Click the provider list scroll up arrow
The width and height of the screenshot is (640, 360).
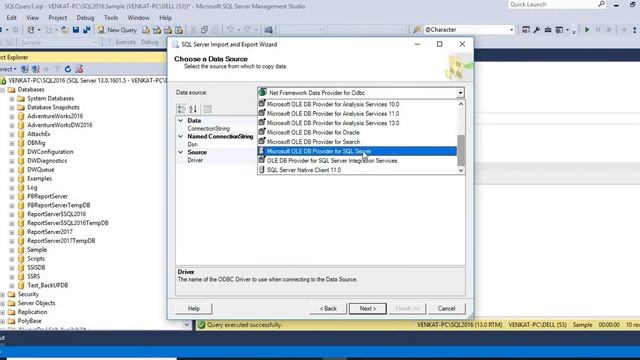pyautogui.click(x=461, y=104)
